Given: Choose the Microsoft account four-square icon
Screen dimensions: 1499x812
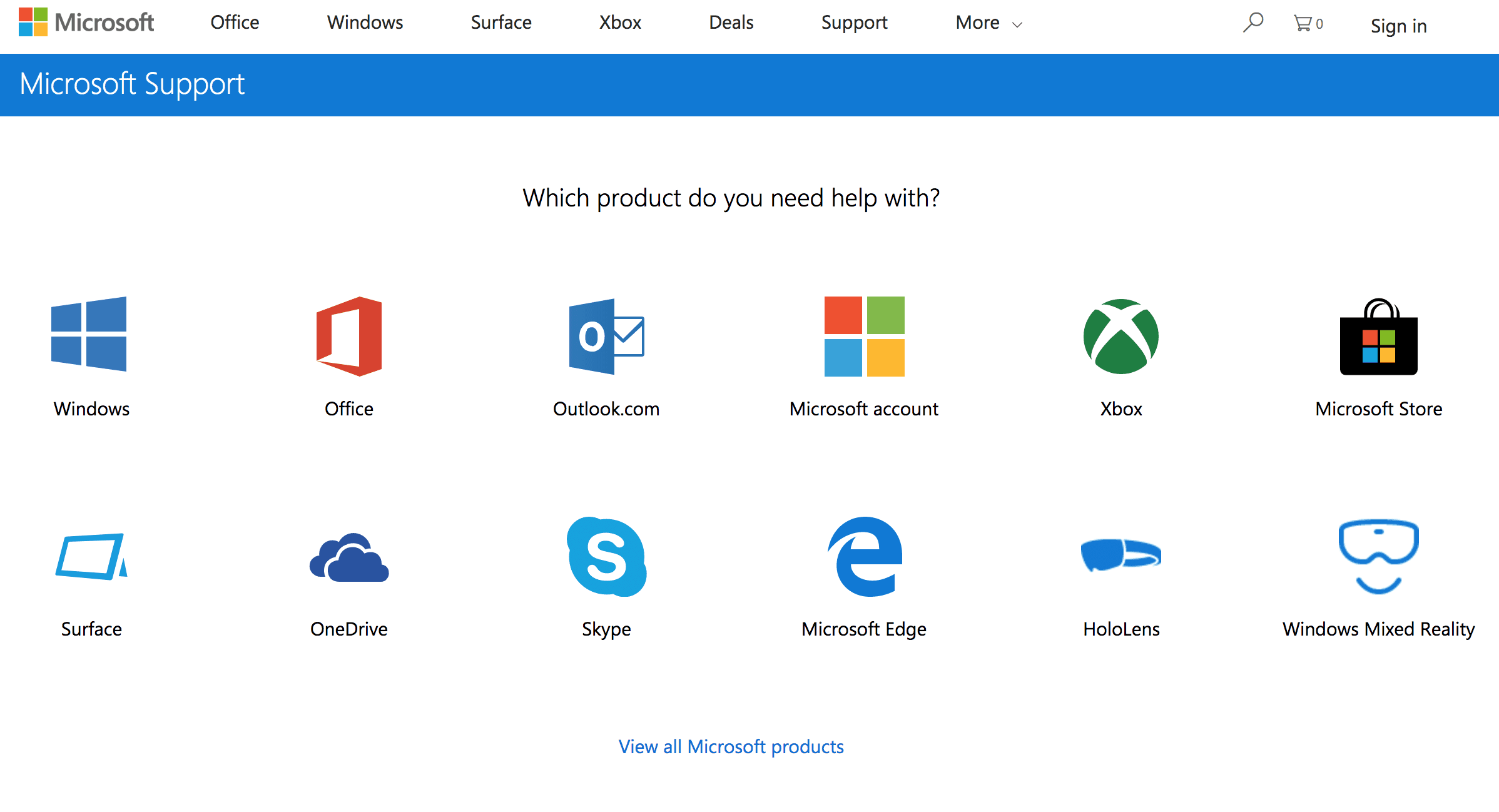Looking at the screenshot, I should (864, 336).
